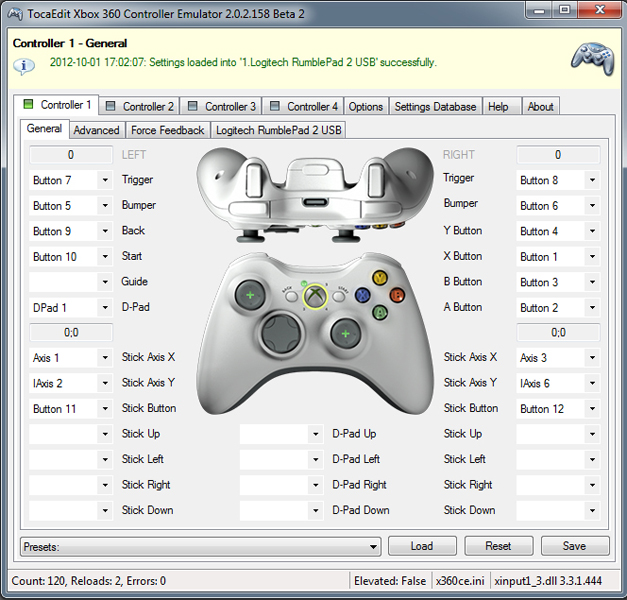This screenshot has width=627, height=600.
Task: Open the Start dropdown showing Button 10
Action: click(x=71, y=257)
